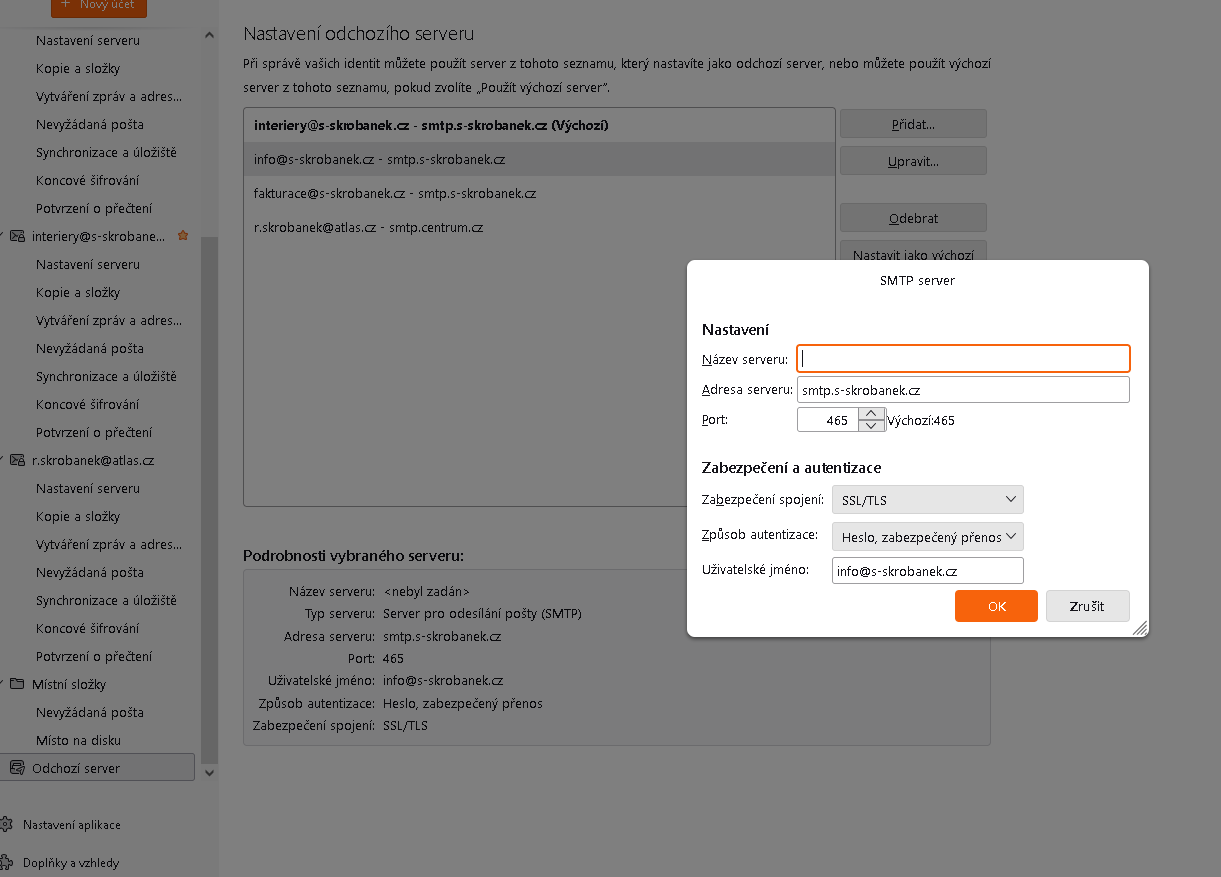Screen dimensions: 1221x877
Task: Click the SMTP server dialog title
Action: [917, 281]
